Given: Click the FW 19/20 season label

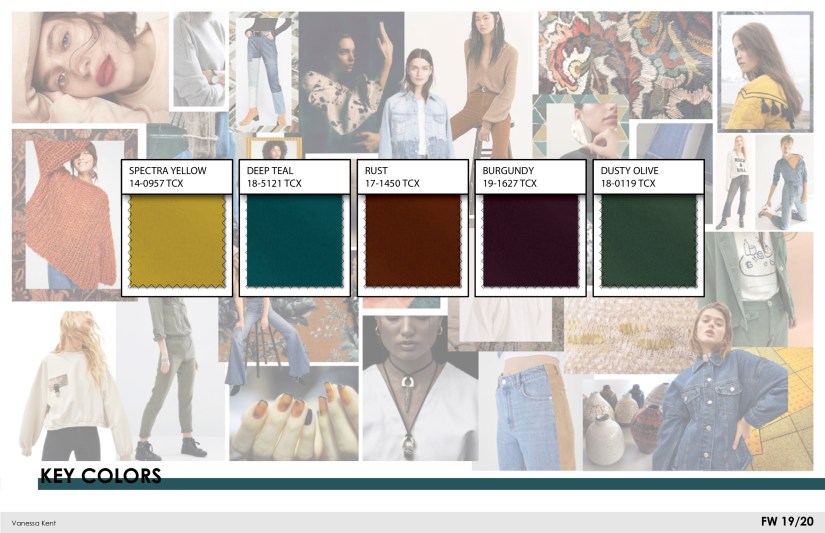Looking at the screenshot, I should click(x=787, y=521).
